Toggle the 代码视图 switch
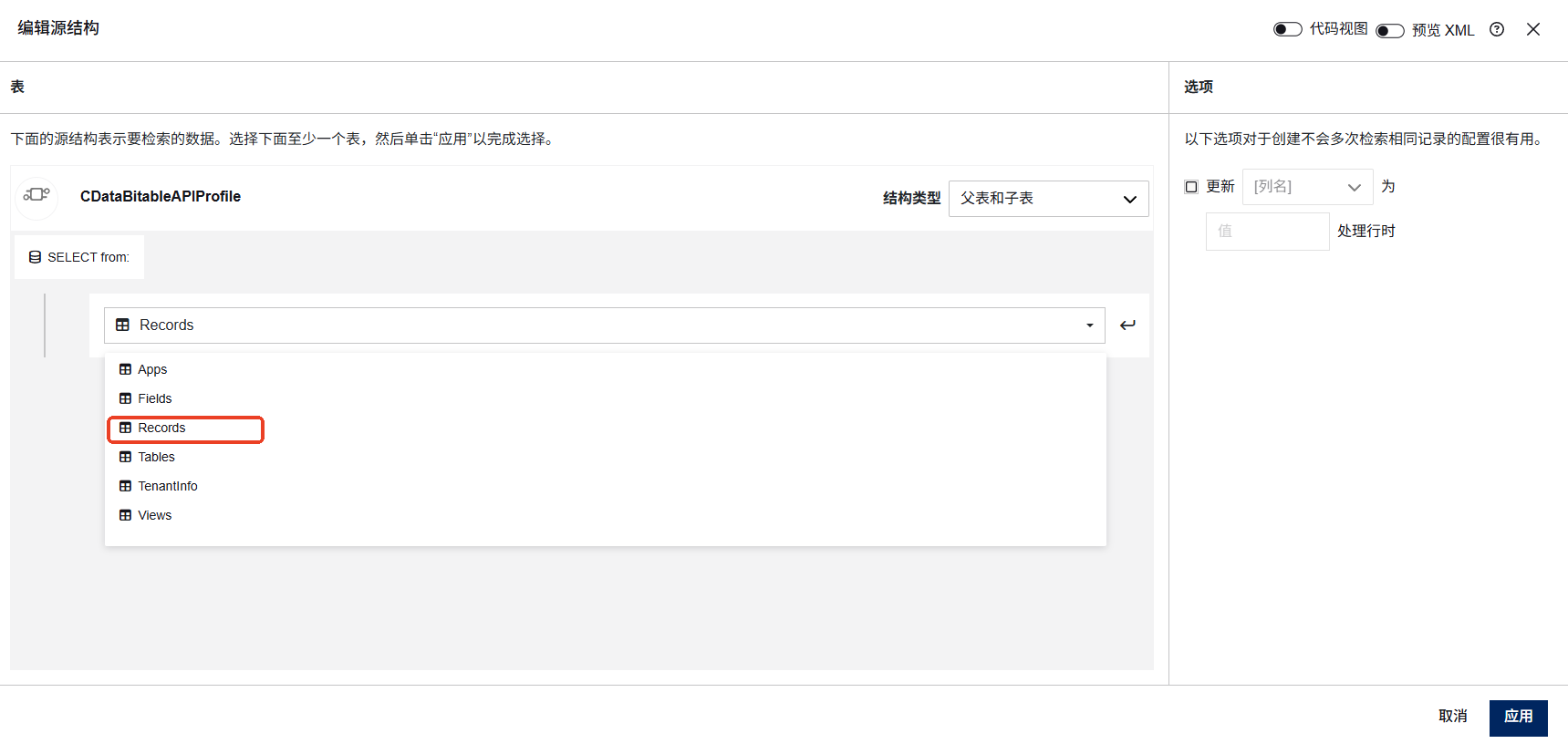The height and width of the screenshot is (754, 1568). click(x=1287, y=29)
